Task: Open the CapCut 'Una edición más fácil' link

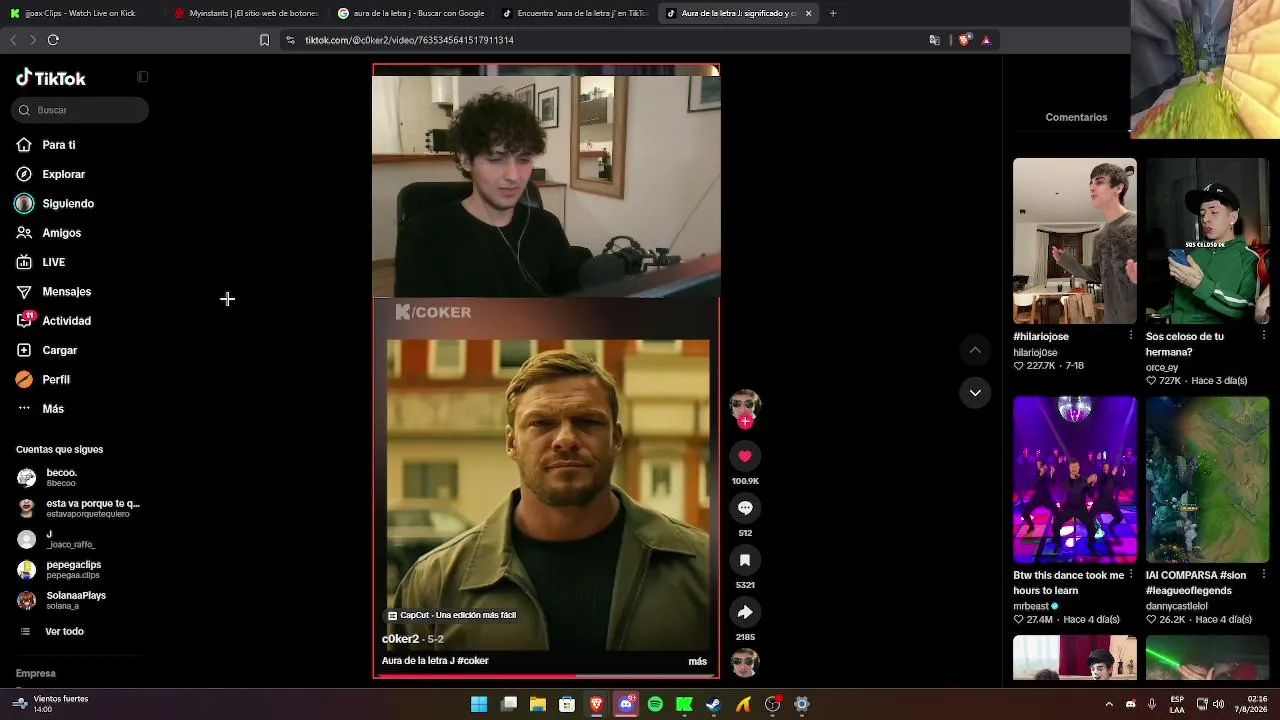Action: [452, 615]
